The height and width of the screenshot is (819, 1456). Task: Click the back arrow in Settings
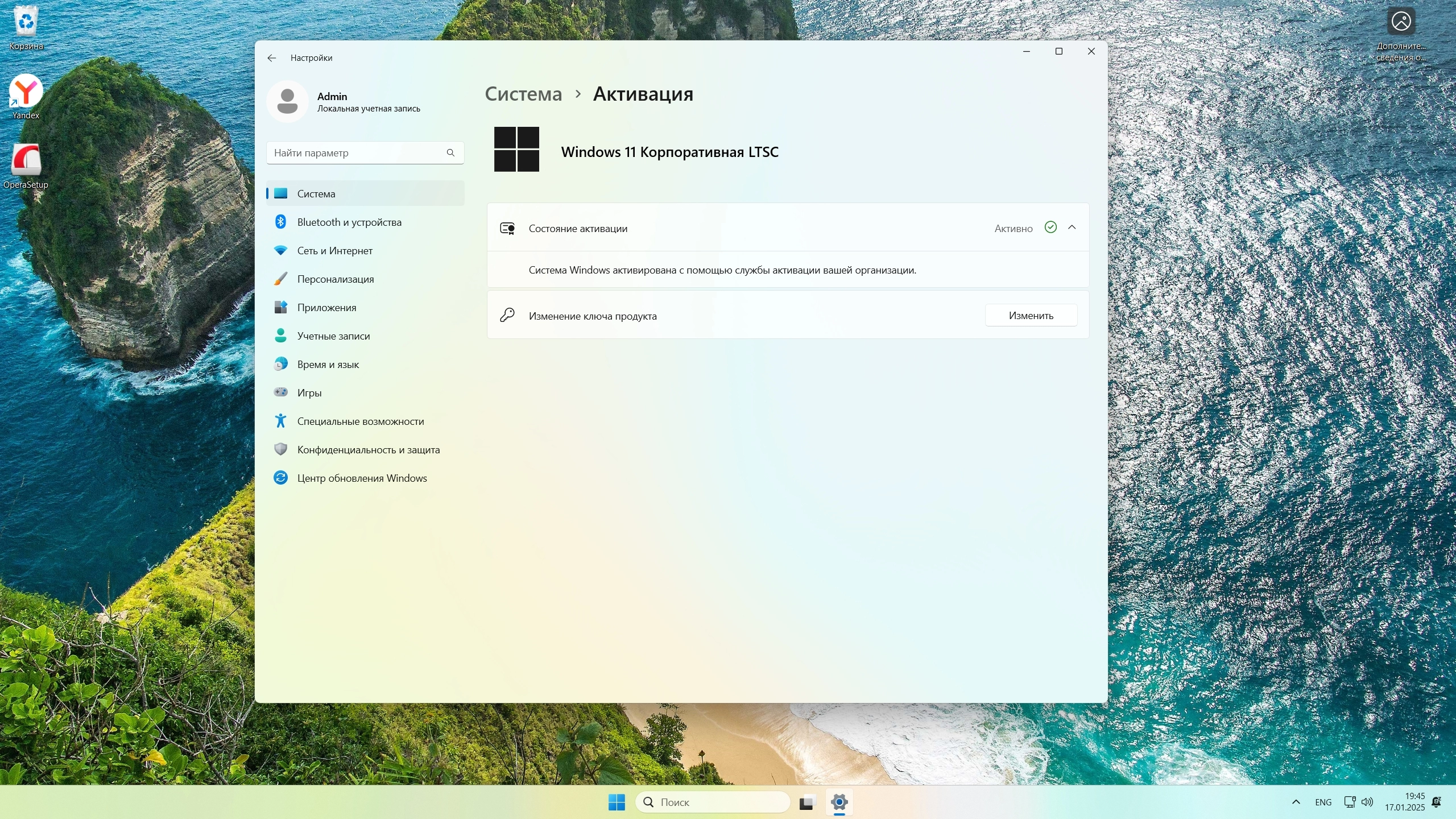272,58
